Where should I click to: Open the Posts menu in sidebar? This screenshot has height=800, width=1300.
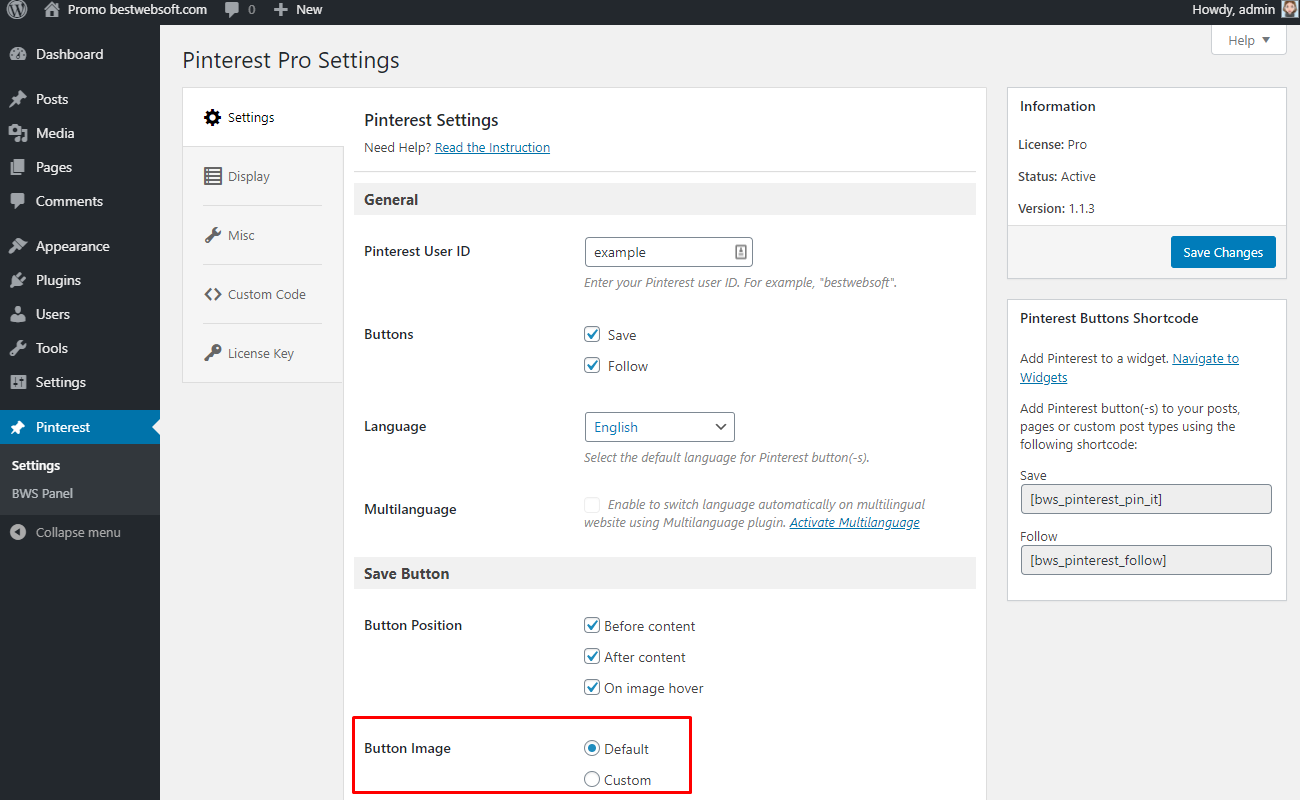pyautogui.click(x=80, y=99)
